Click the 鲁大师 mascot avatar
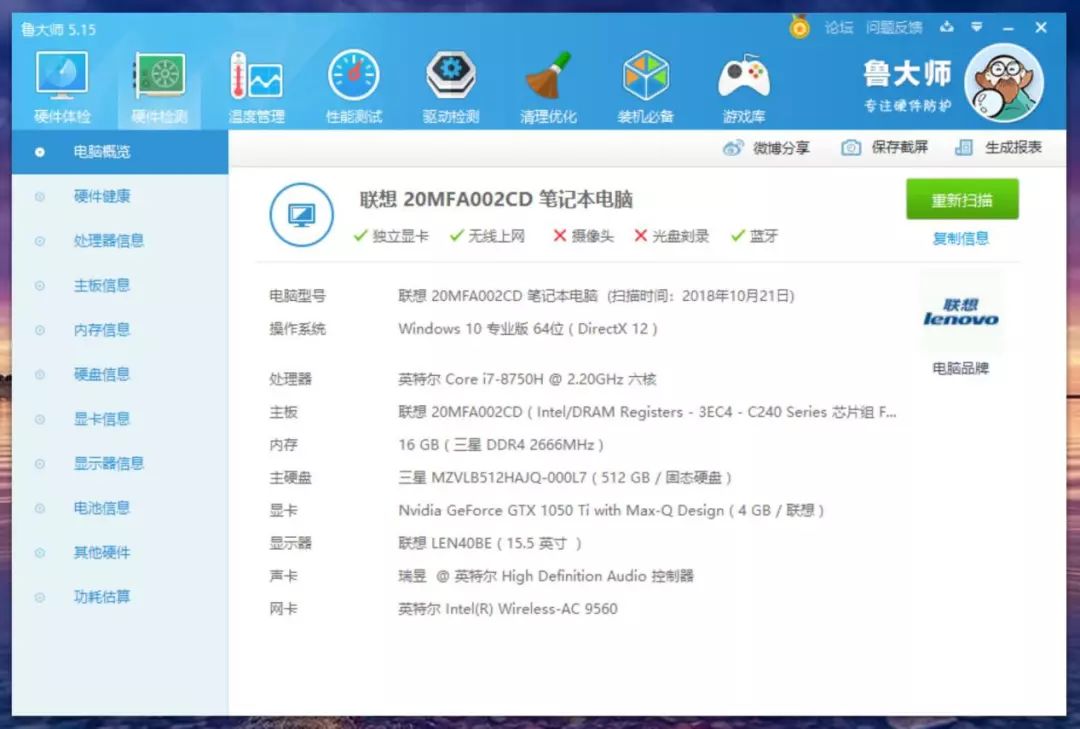The width and height of the screenshot is (1080, 729). click(x=1003, y=83)
